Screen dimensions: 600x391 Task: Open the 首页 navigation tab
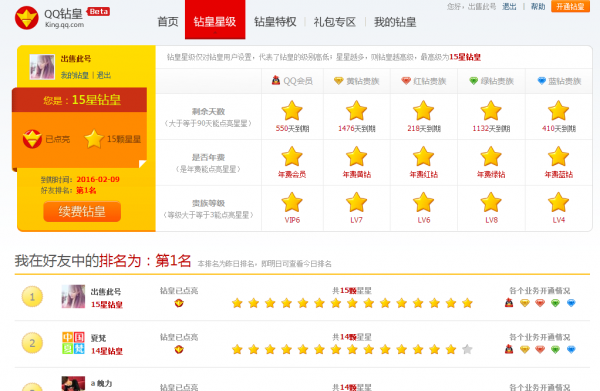[168, 22]
